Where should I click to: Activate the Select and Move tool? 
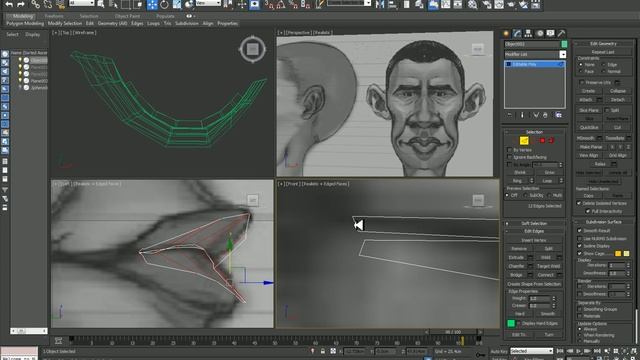pos(152,4)
